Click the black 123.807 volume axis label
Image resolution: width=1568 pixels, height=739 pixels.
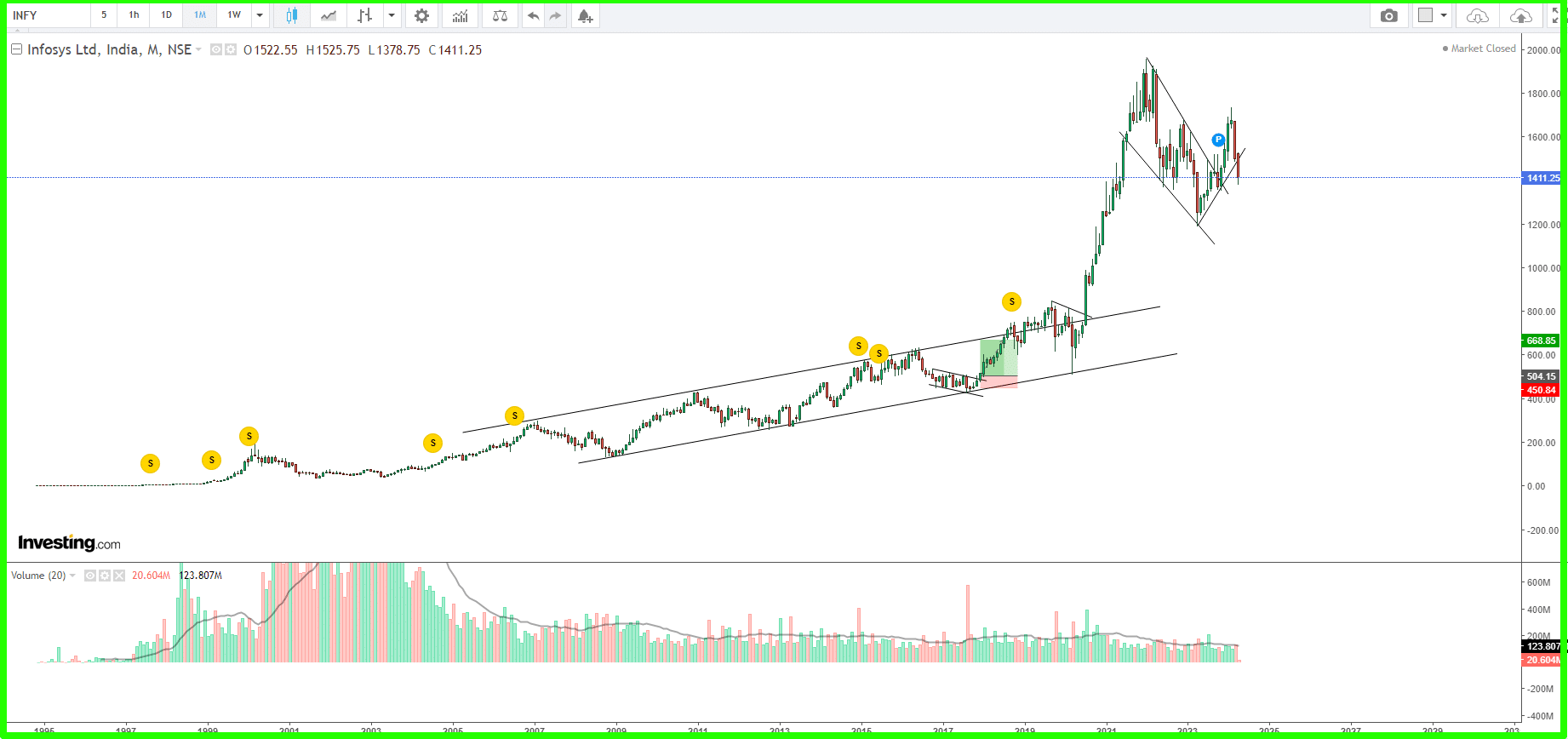point(1542,646)
